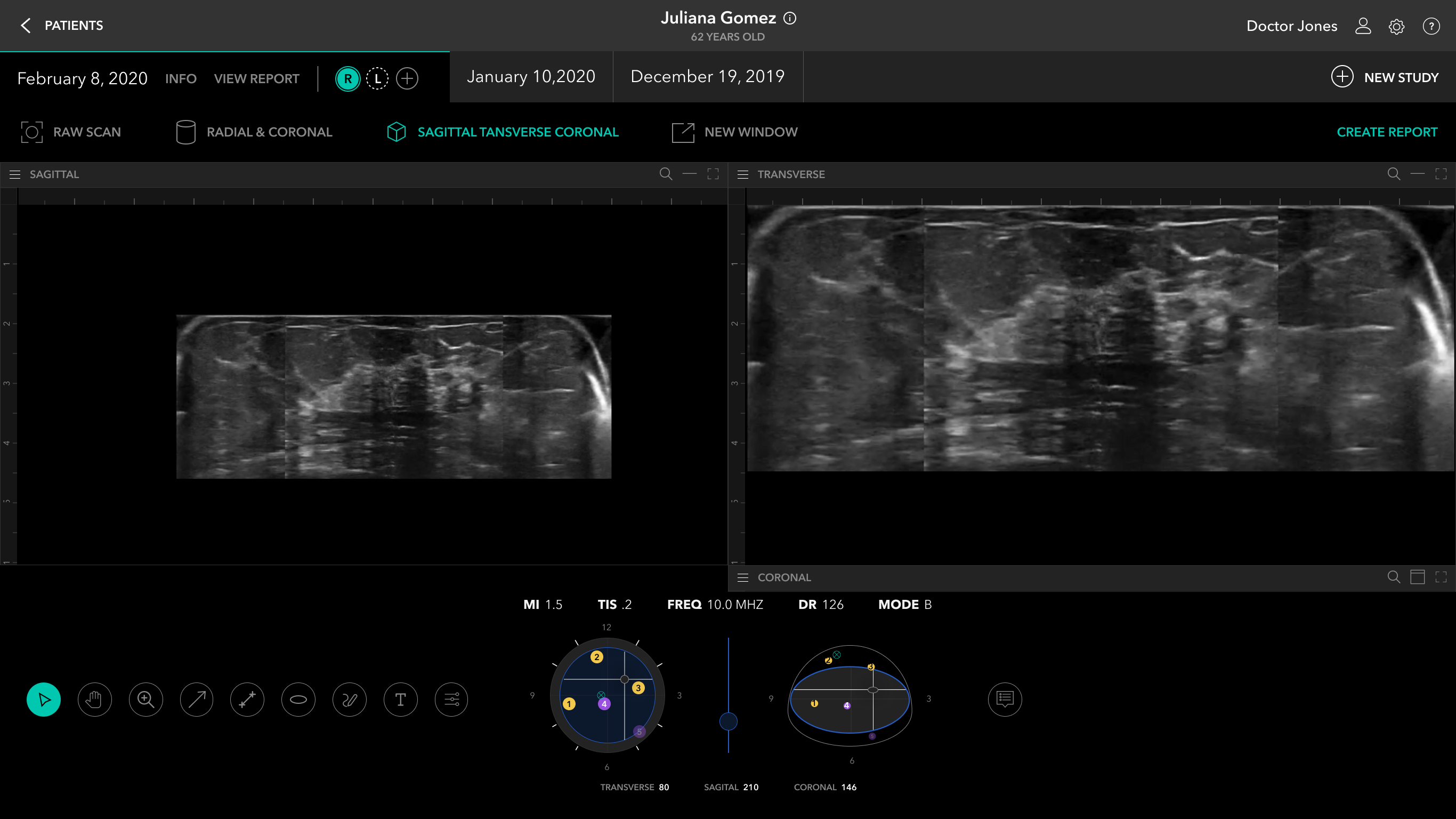Open the comments notes panel icon
This screenshot has width=1456, height=819.
(x=1005, y=700)
